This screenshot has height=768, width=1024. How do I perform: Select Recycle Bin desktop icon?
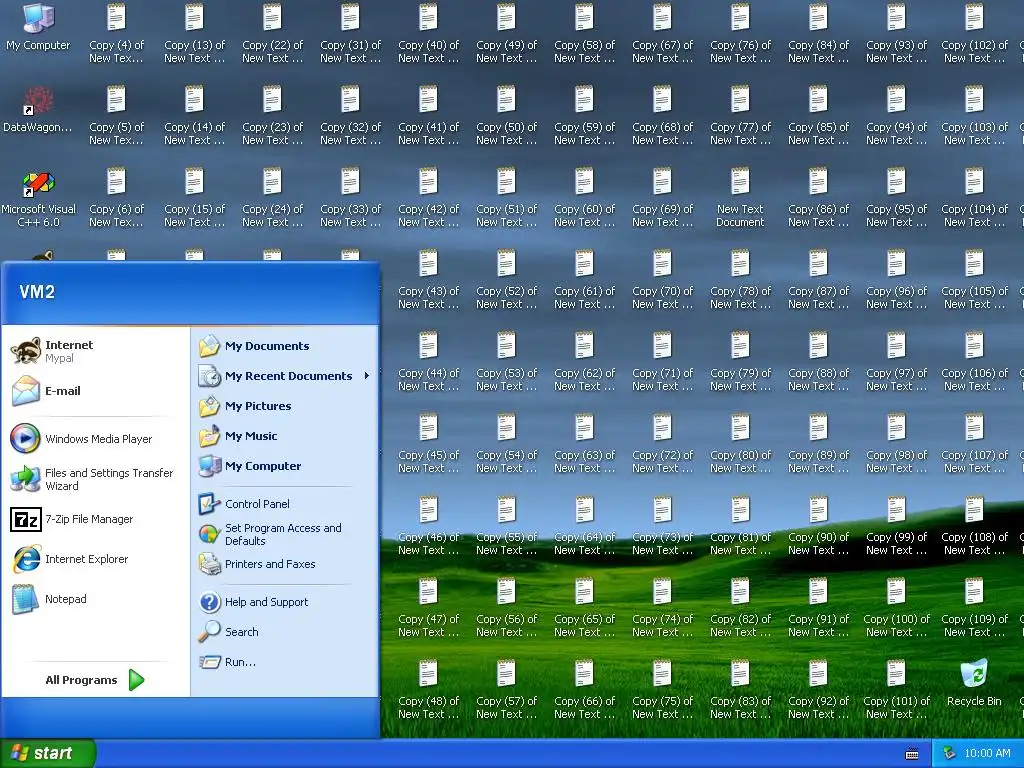pos(974,683)
